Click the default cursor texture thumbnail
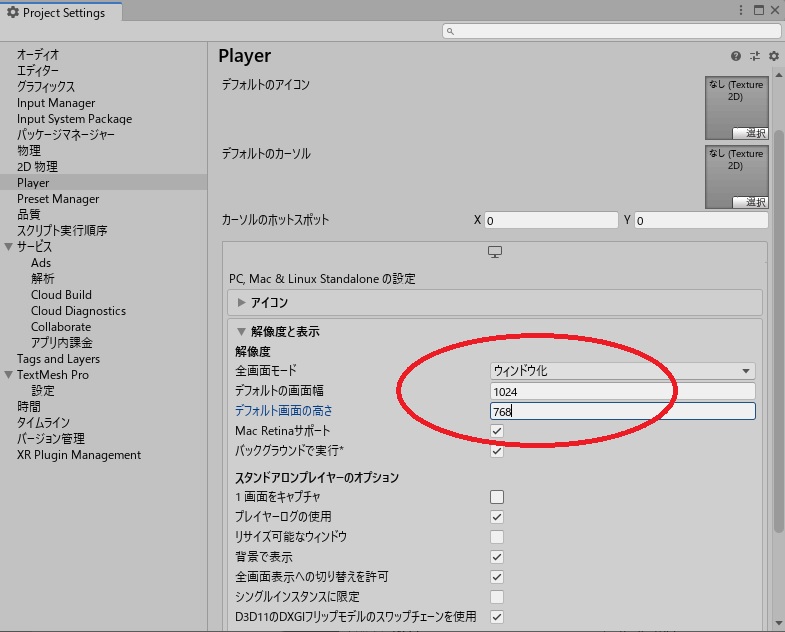 coord(736,177)
